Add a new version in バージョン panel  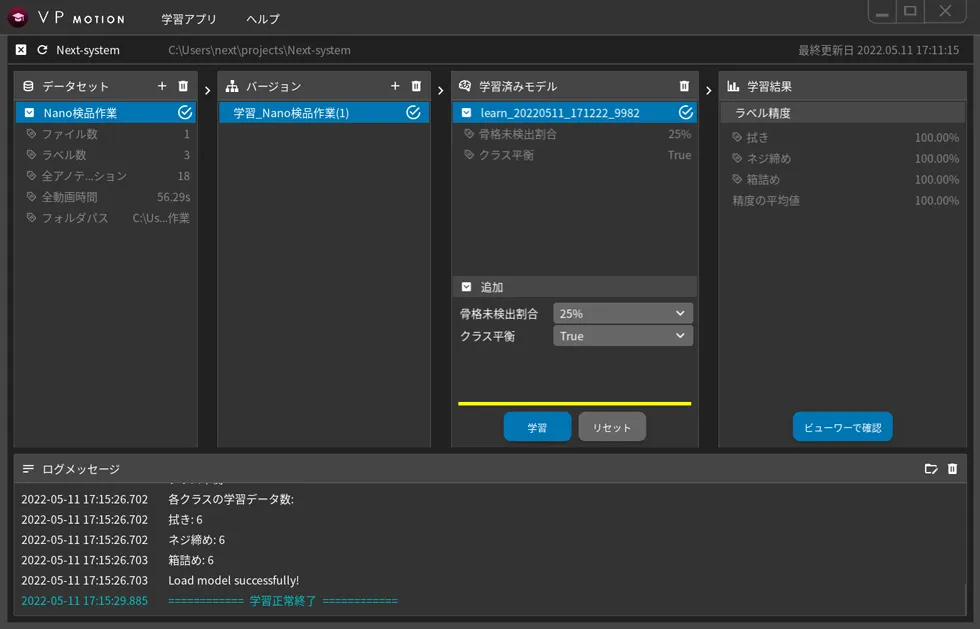click(x=395, y=87)
